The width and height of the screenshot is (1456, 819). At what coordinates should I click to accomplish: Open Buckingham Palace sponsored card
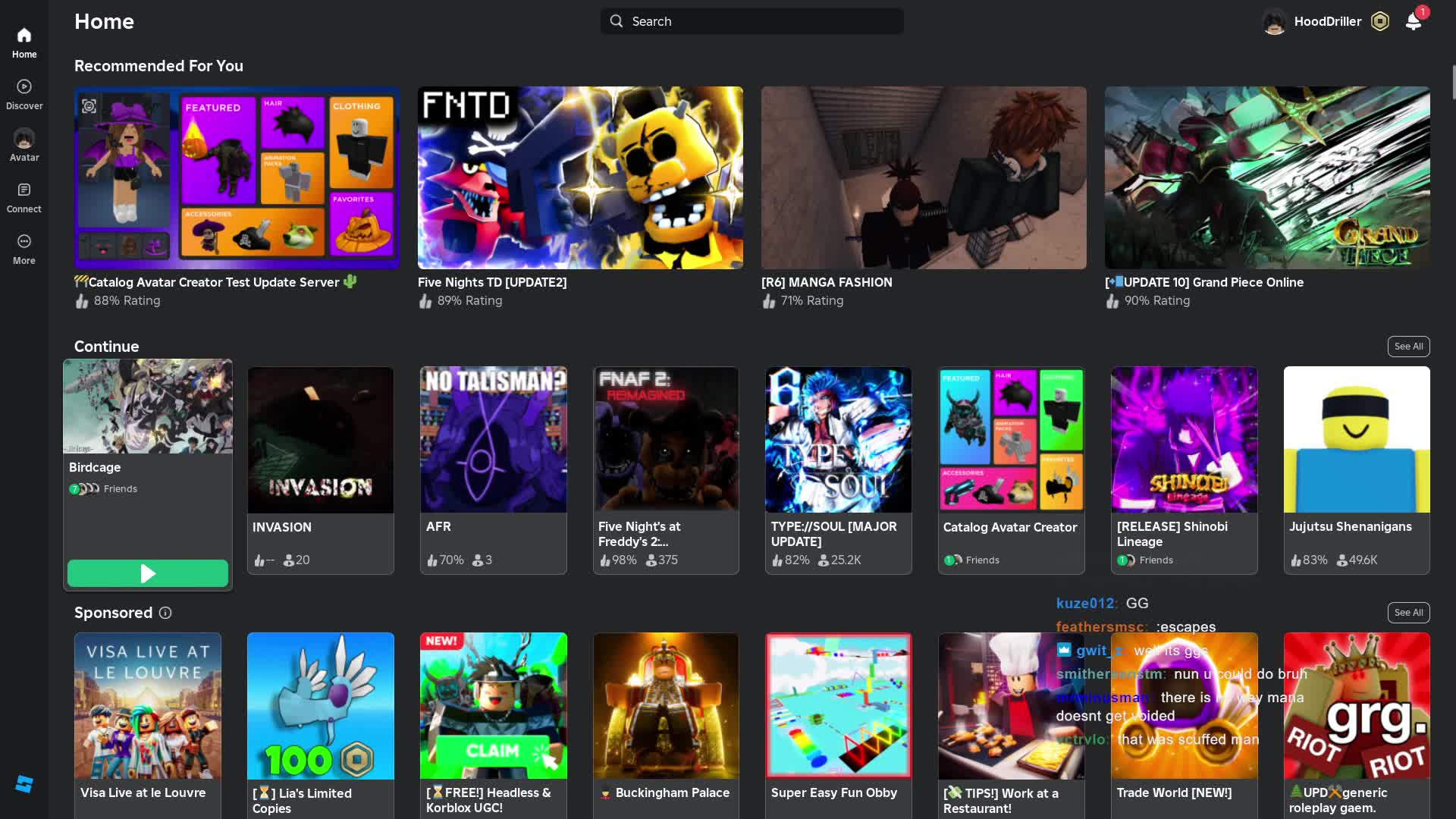(666, 725)
